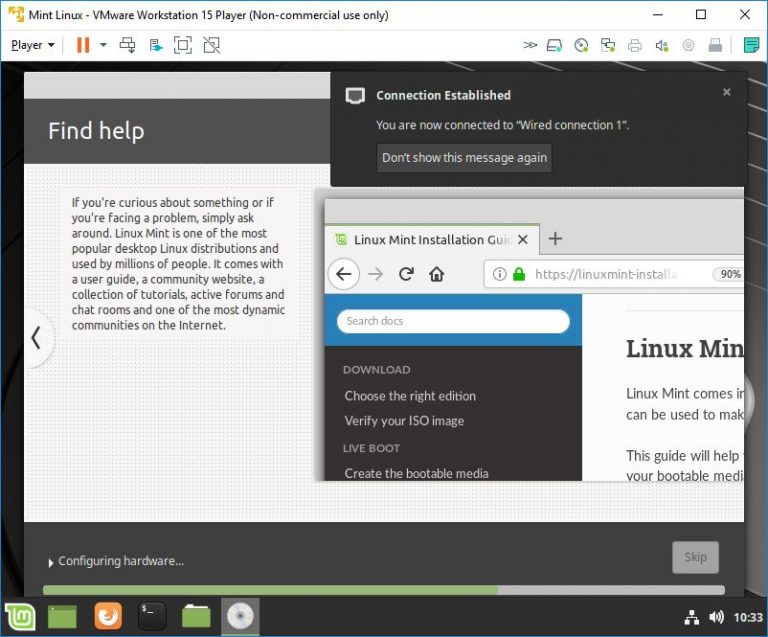
Task: Enter full screen mode
Action: [x=183, y=45]
